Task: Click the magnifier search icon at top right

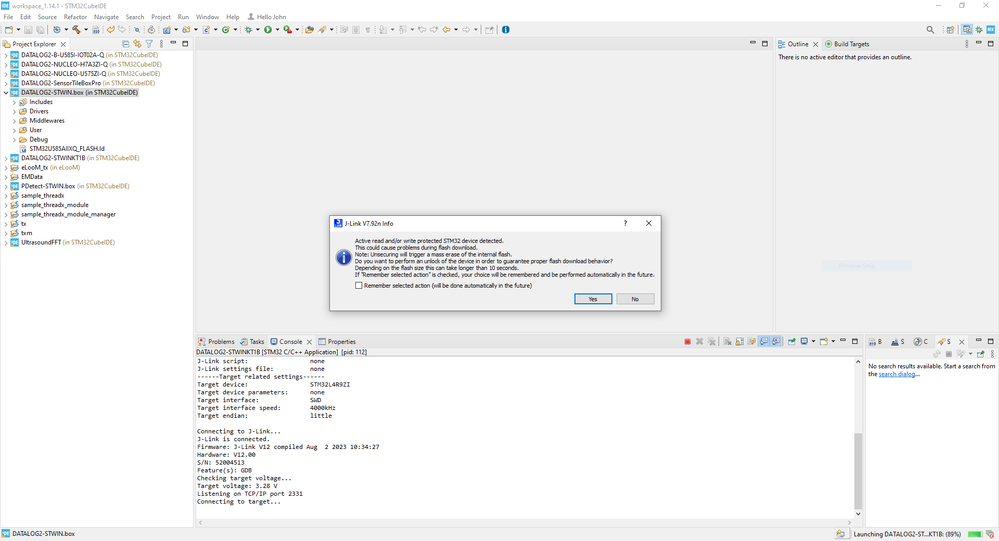Action: click(x=930, y=29)
